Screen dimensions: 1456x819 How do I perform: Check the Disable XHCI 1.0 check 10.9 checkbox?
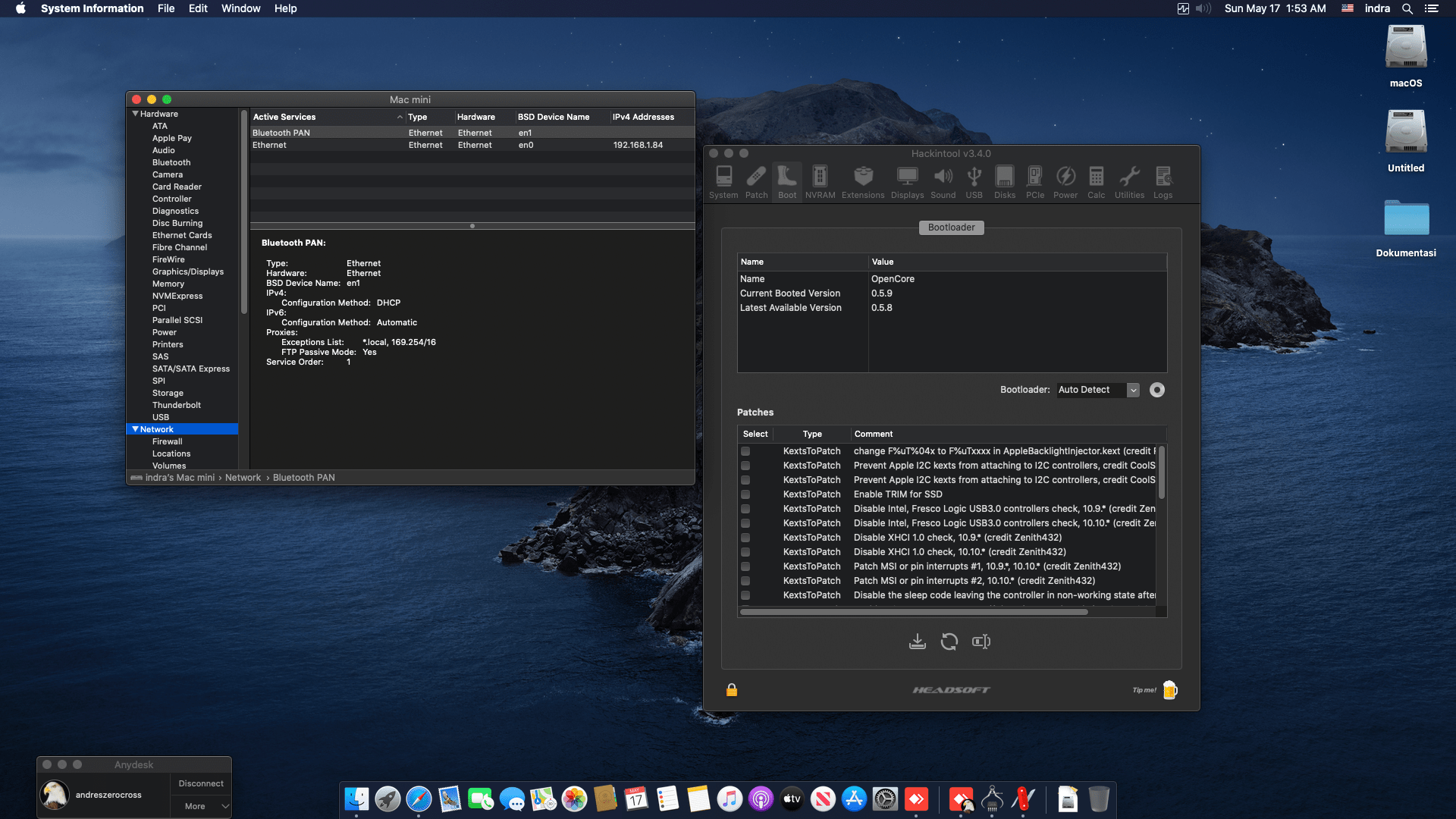click(745, 538)
